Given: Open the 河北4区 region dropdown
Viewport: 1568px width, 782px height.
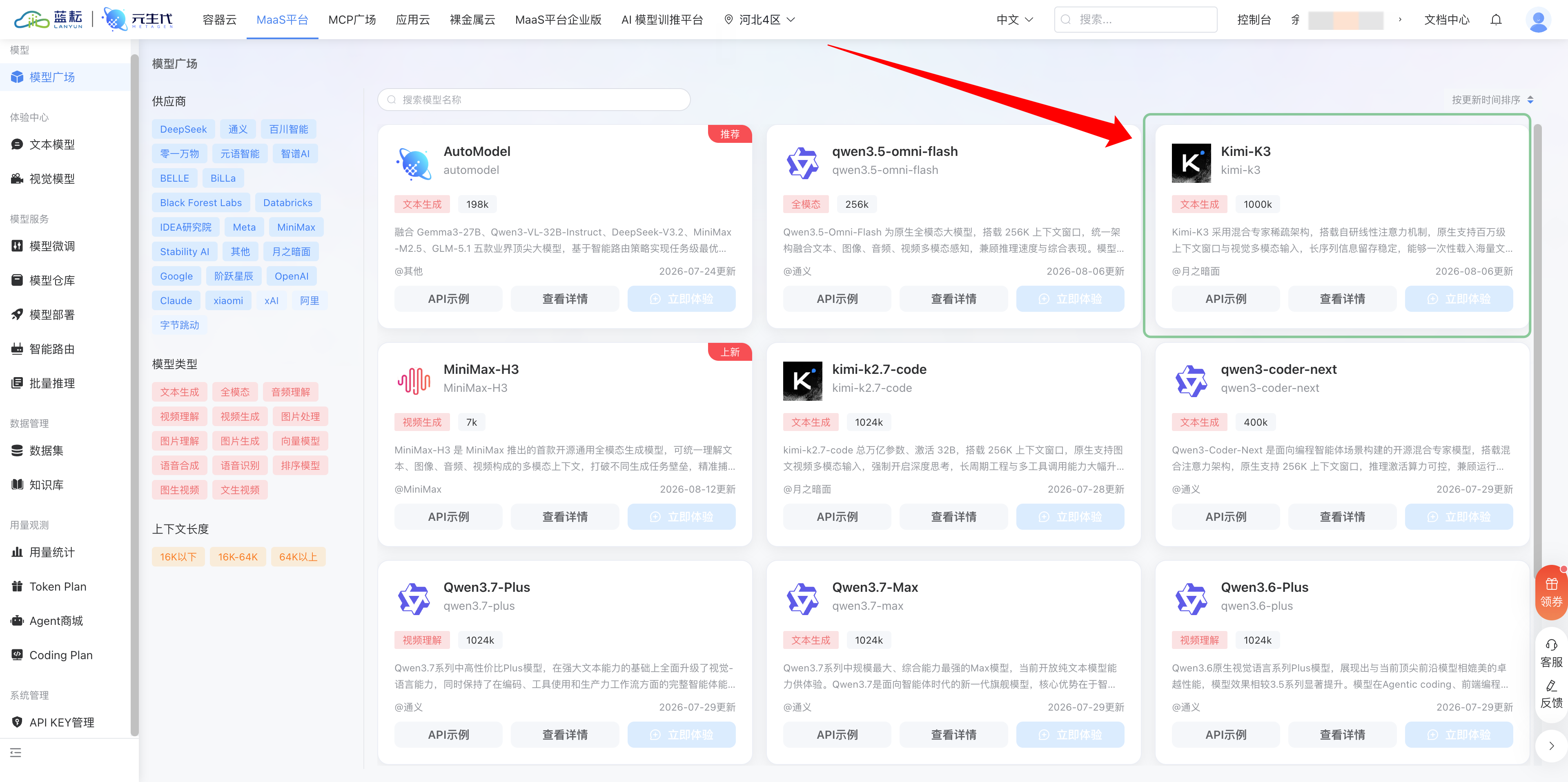Looking at the screenshot, I should click(x=759, y=20).
